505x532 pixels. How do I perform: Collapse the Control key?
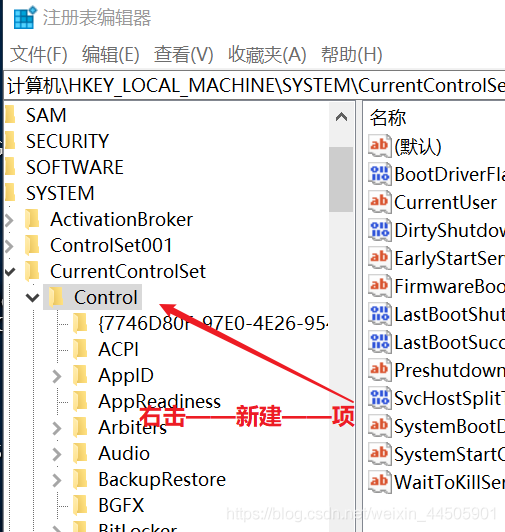click(x=33, y=298)
